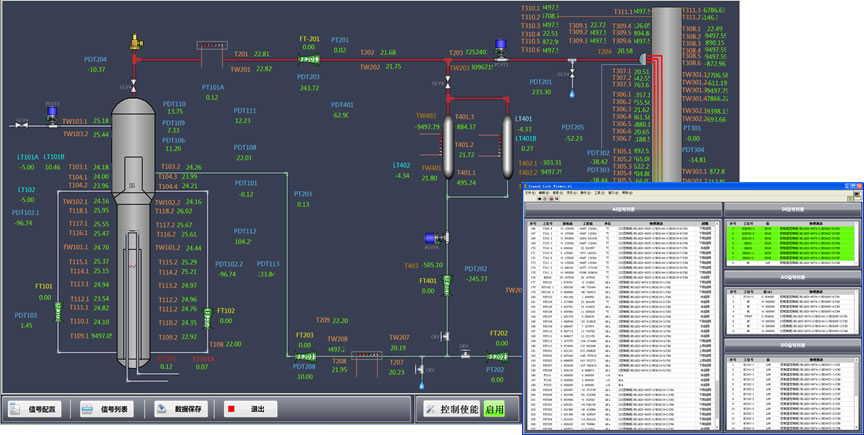Click the FT101 flow meter on the left
This screenshot has height=435, width=864.
tap(59, 312)
